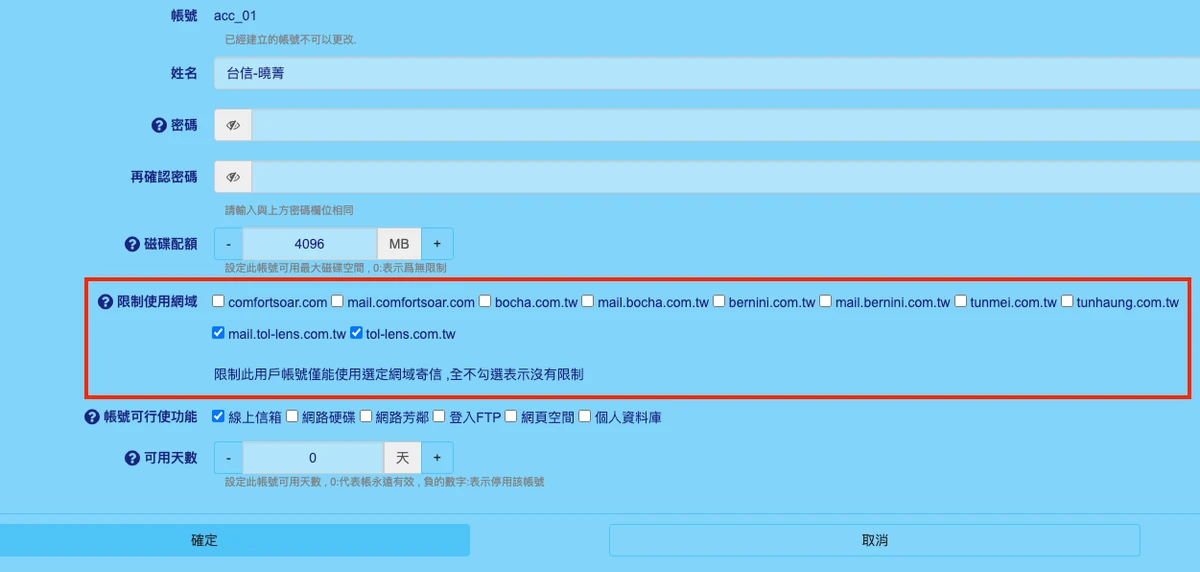Decrease disk quota with minus button

tap(229, 244)
